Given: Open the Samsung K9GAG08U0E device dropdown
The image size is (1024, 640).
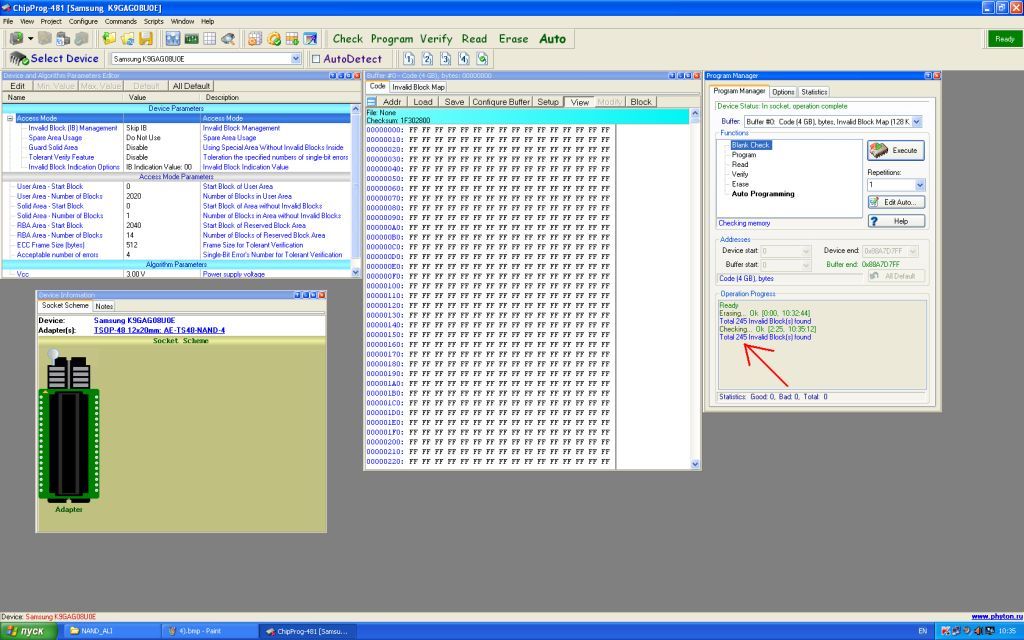Looking at the screenshot, I should coord(295,59).
